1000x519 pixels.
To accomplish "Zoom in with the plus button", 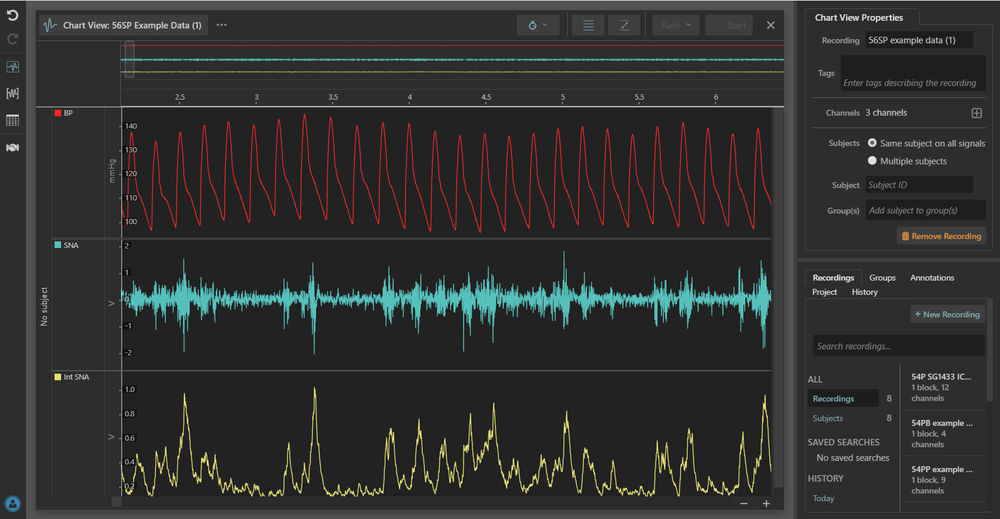I will pos(766,503).
